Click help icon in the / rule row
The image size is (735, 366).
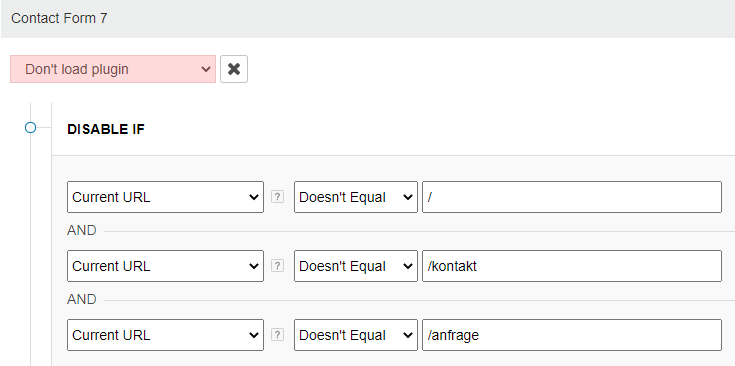[x=278, y=197]
